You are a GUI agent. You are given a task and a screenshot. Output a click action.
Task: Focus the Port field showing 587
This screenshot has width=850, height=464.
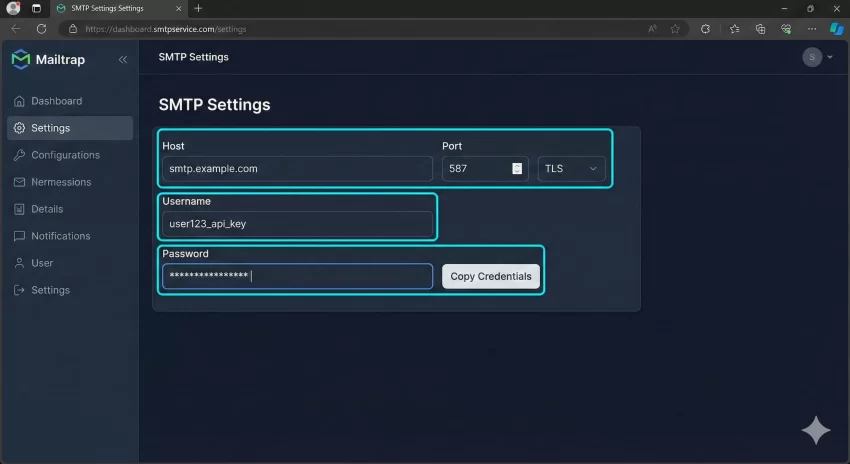[x=485, y=169]
